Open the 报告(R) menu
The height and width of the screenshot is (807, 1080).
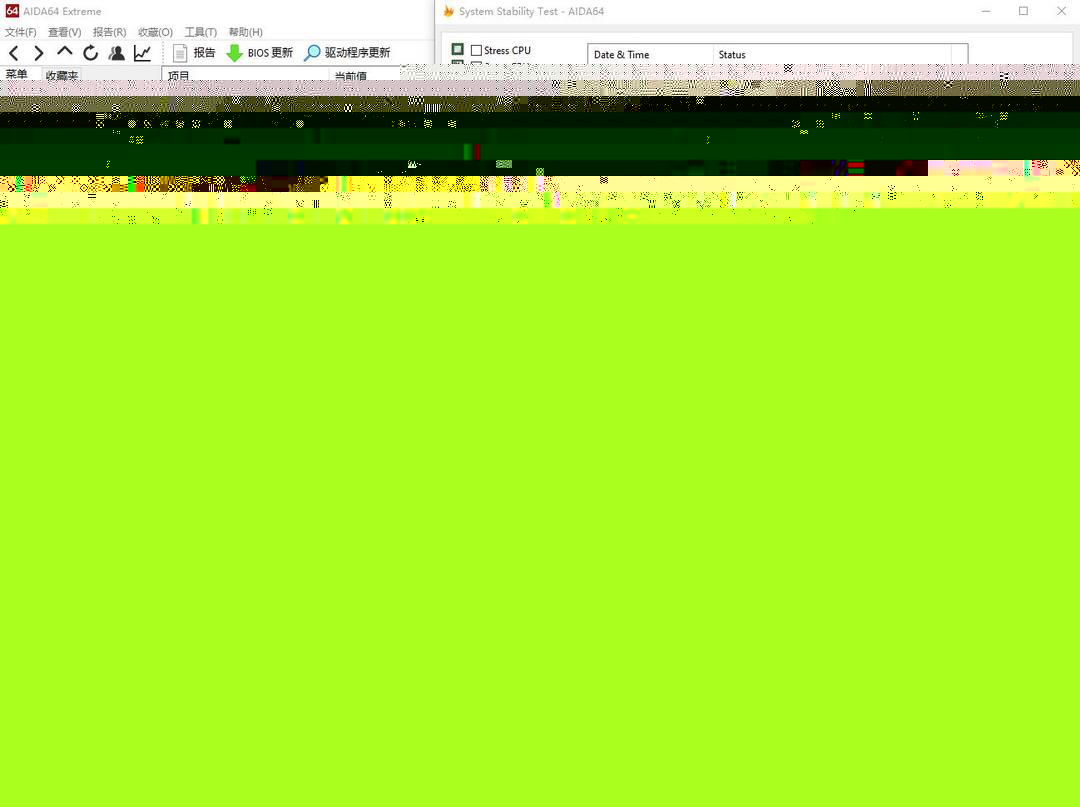tap(110, 32)
